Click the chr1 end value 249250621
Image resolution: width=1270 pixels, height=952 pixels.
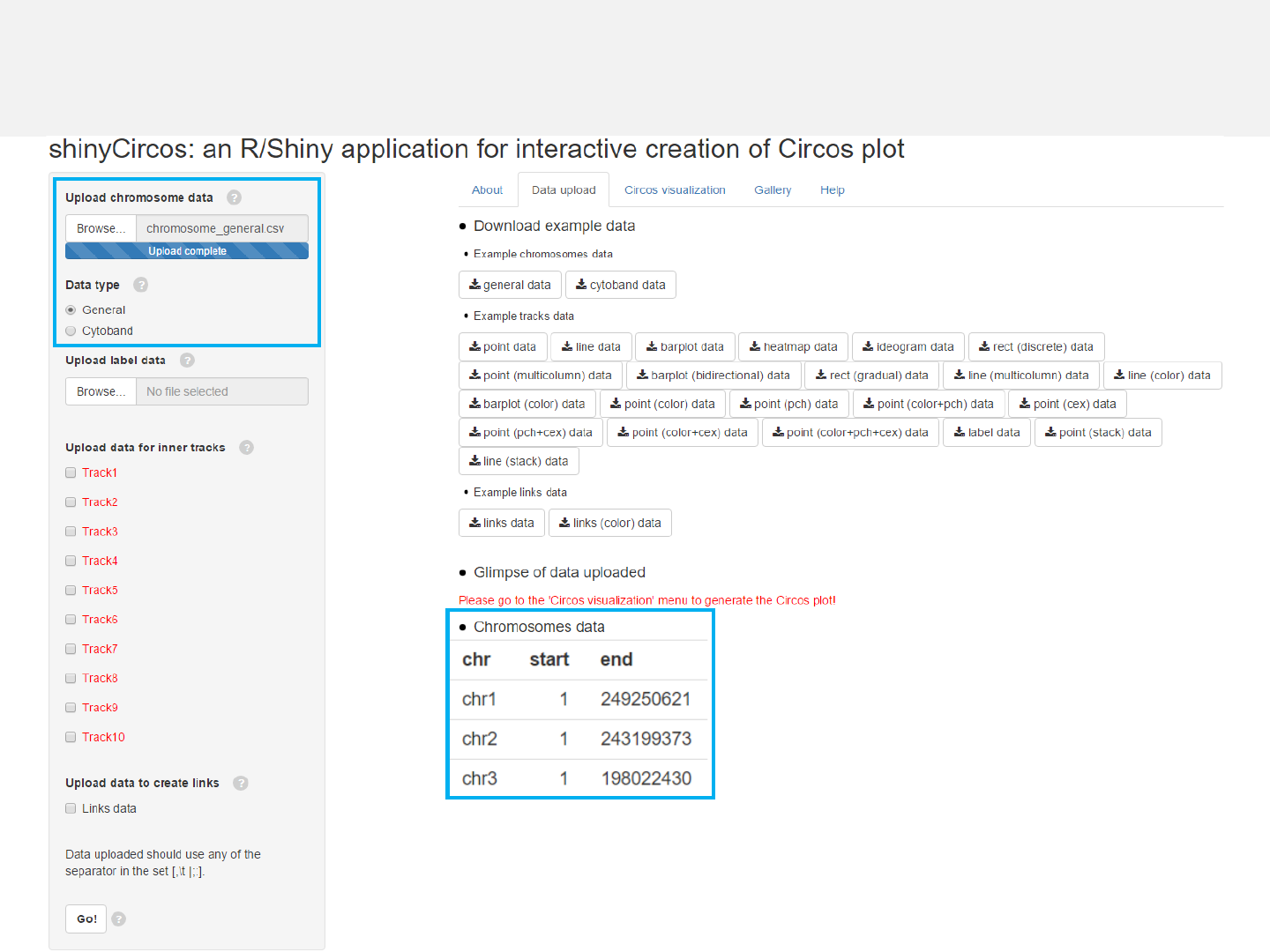646,699
